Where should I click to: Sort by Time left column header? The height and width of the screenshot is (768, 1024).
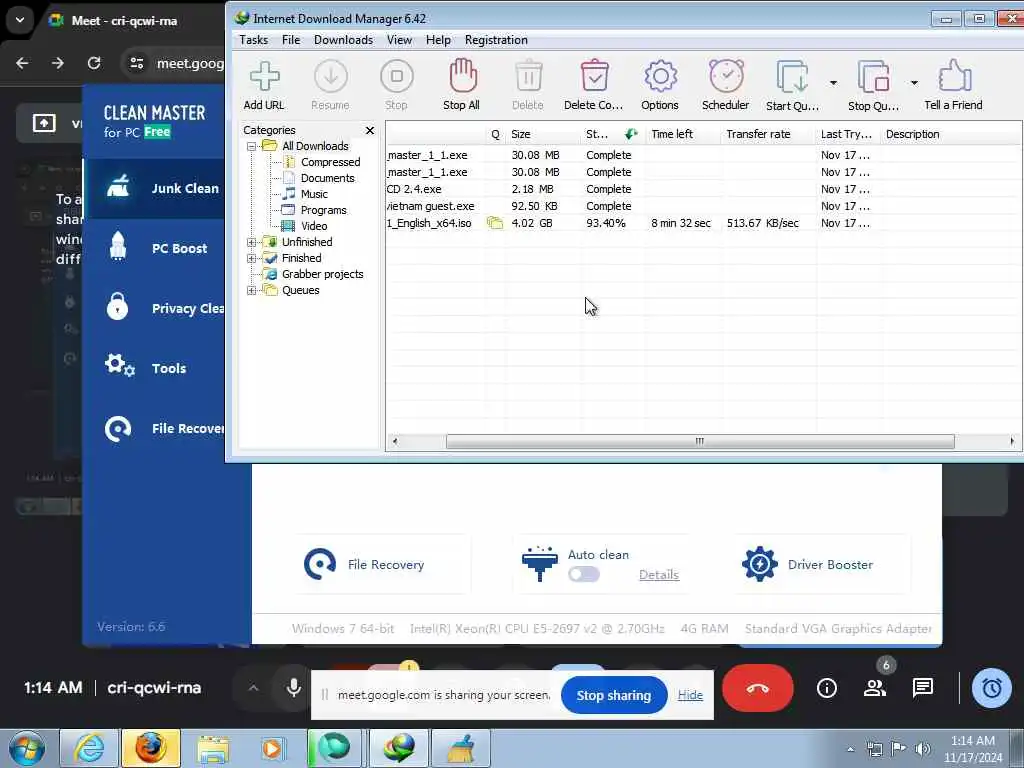684,134
